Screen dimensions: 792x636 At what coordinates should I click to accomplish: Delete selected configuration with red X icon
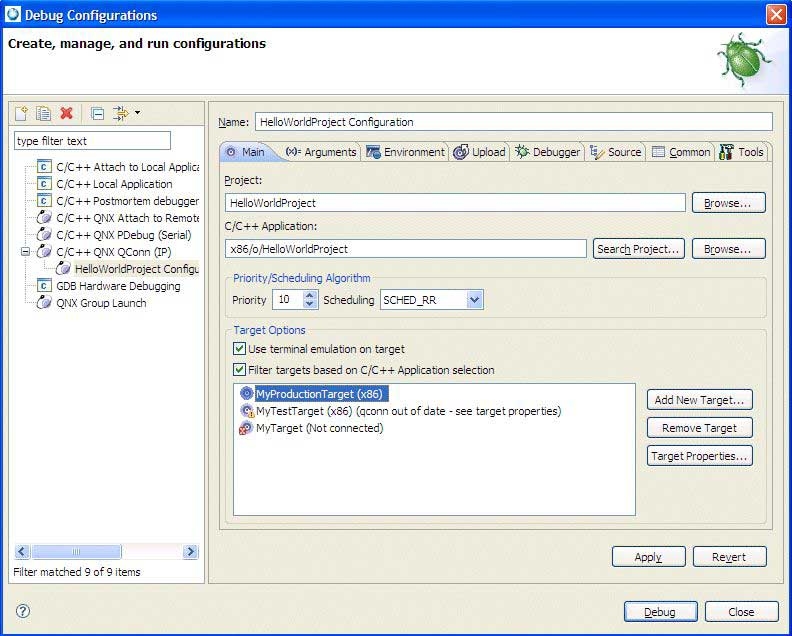coord(66,114)
